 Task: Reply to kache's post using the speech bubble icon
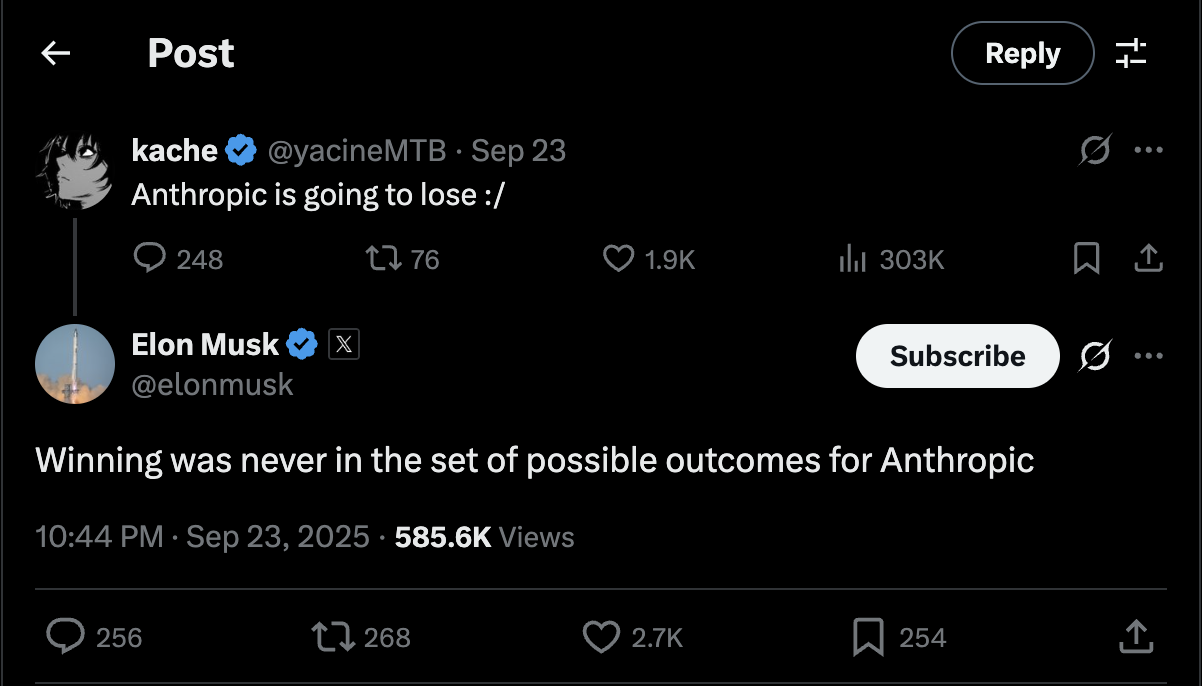(x=149, y=258)
